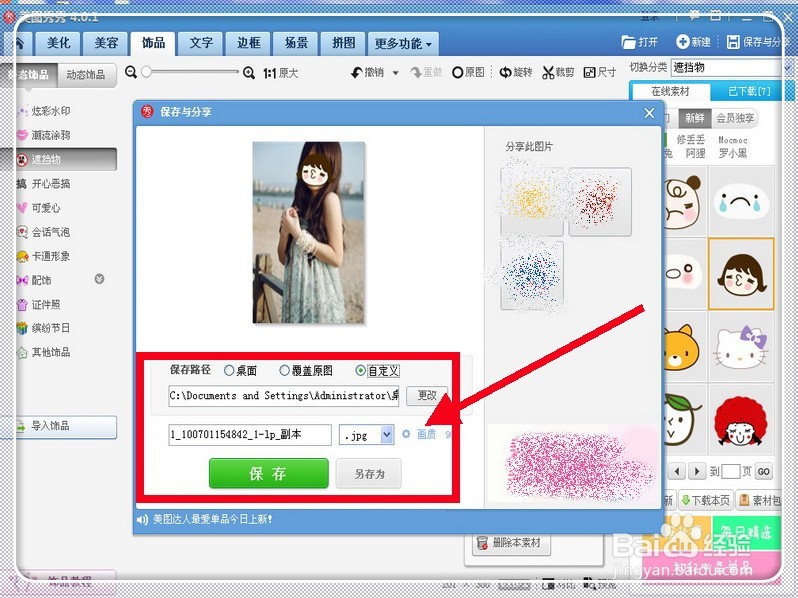Switch to 已下载 tab
Screen dimensions: 798x598
point(748,92)
